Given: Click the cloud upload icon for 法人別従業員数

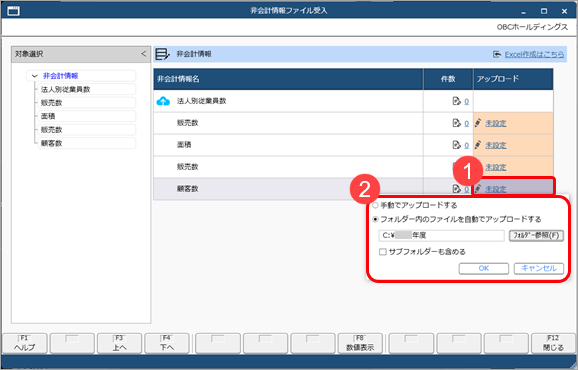Looking at the screenshot, I should click(163, 101).
